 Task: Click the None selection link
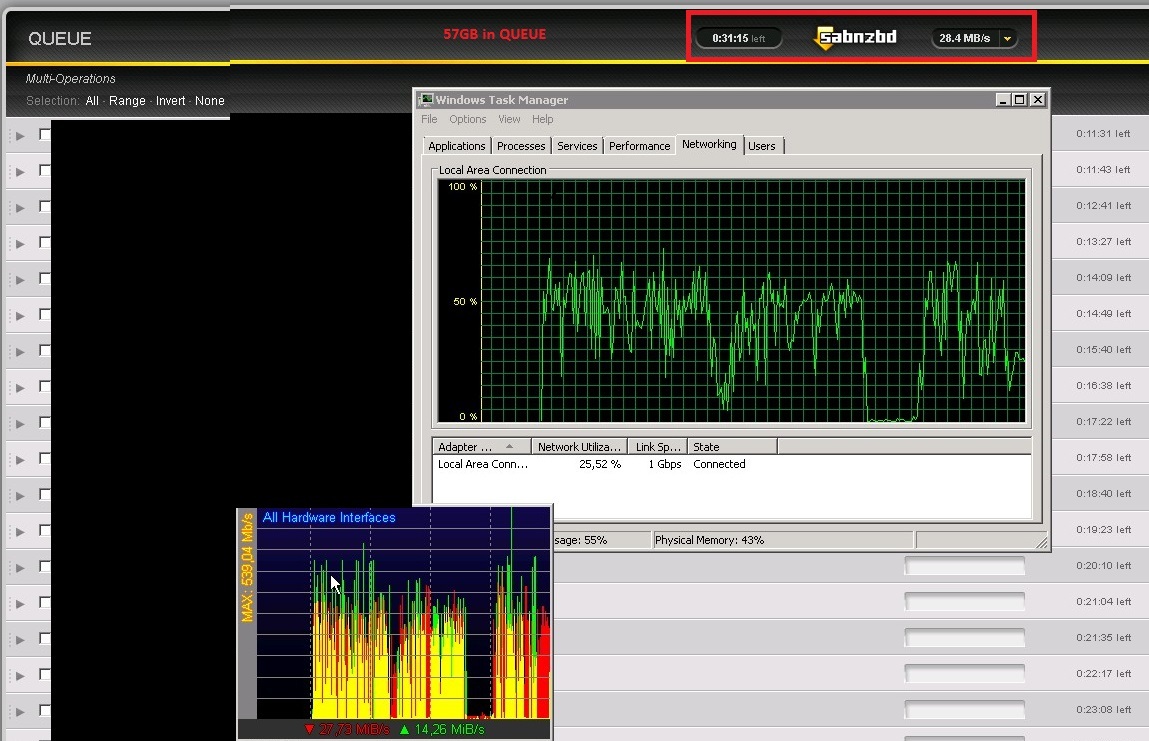[x=210, y=100]
